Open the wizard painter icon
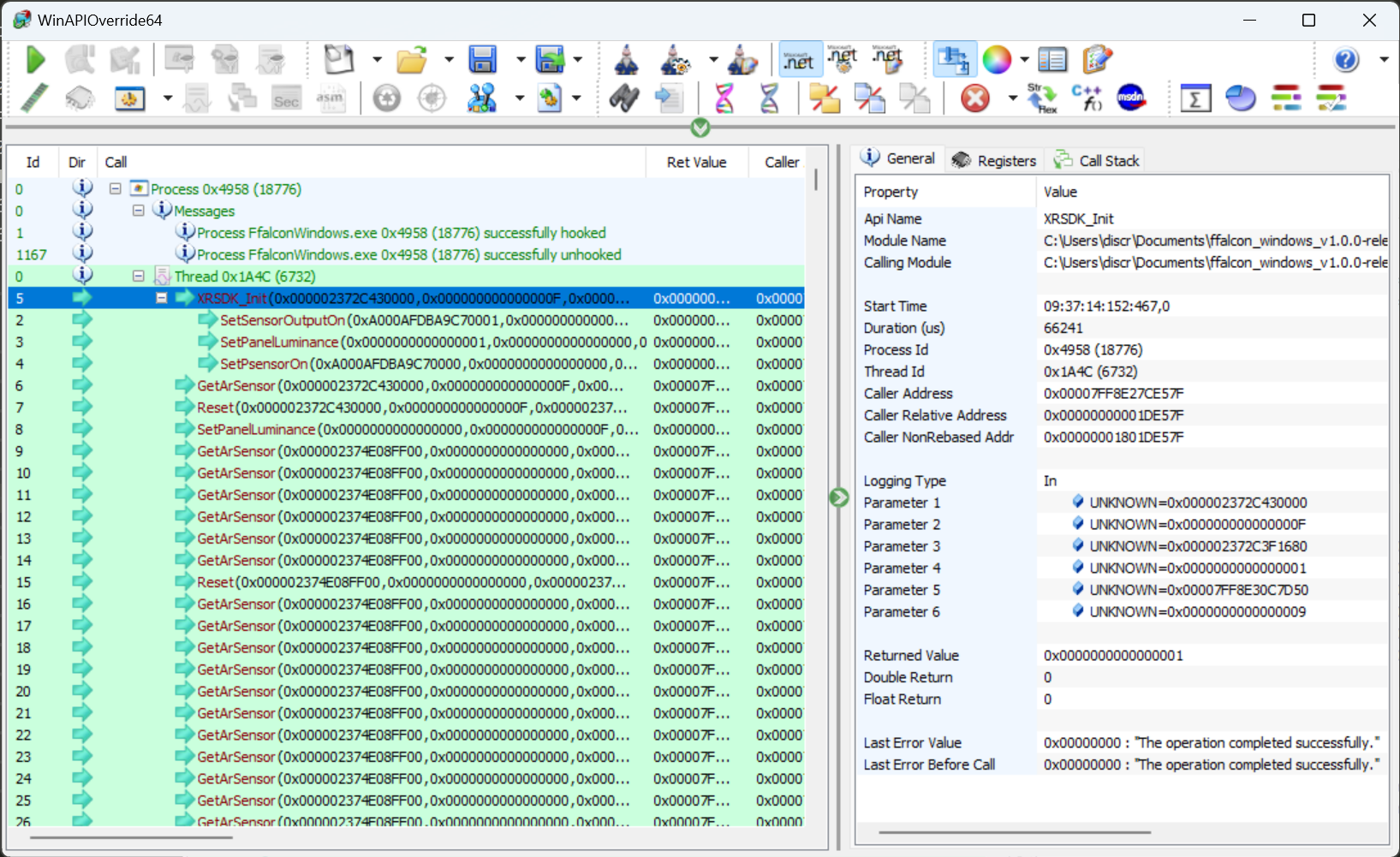1400x857 pixels. click(x=742, y=60)
